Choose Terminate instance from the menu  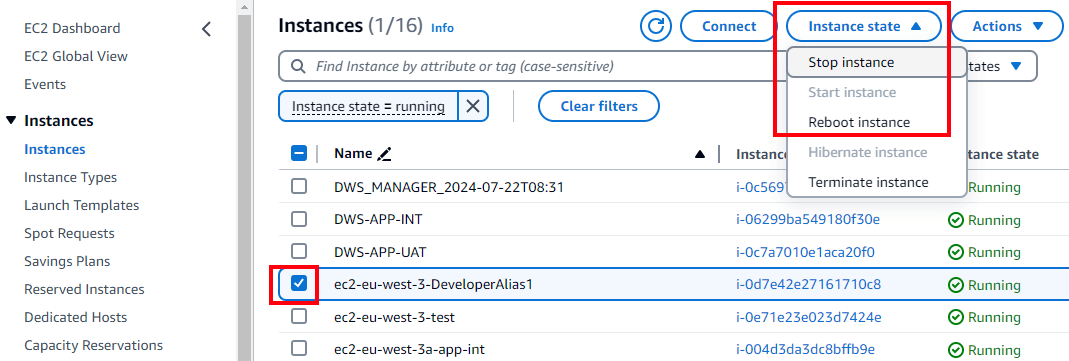click(x=877, y=183)
